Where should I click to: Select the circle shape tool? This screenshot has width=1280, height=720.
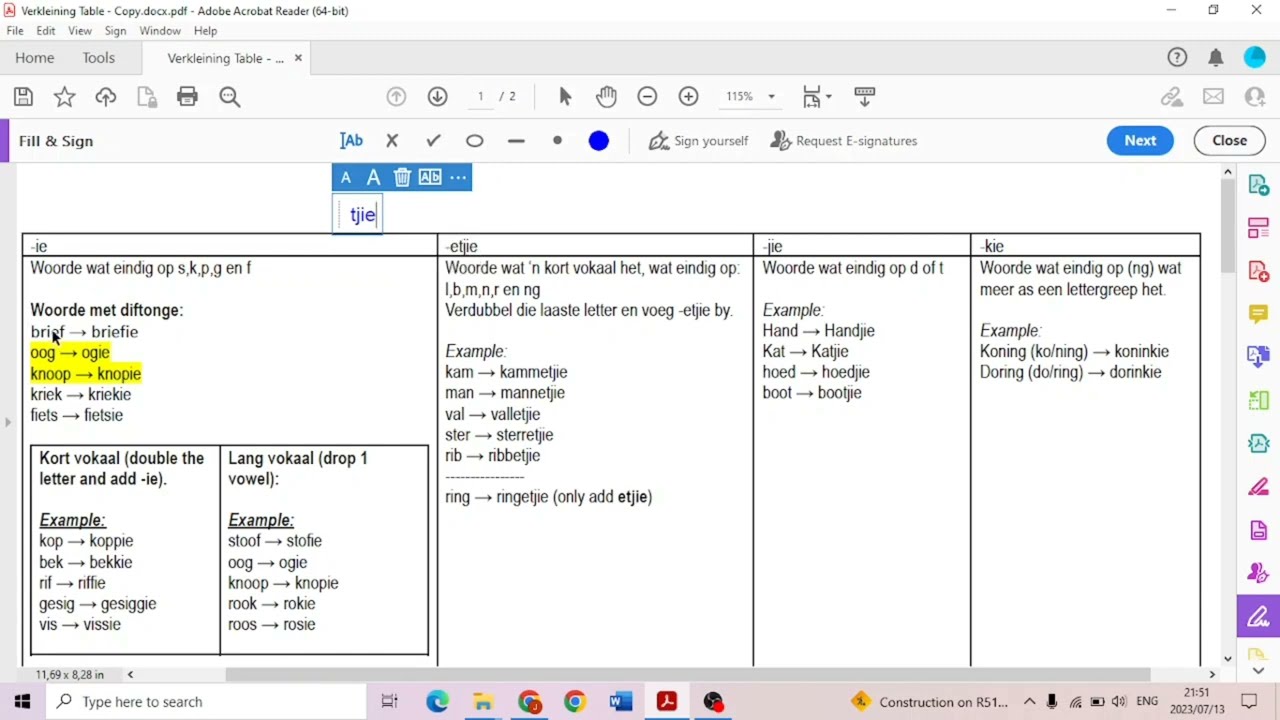[475, 141]
